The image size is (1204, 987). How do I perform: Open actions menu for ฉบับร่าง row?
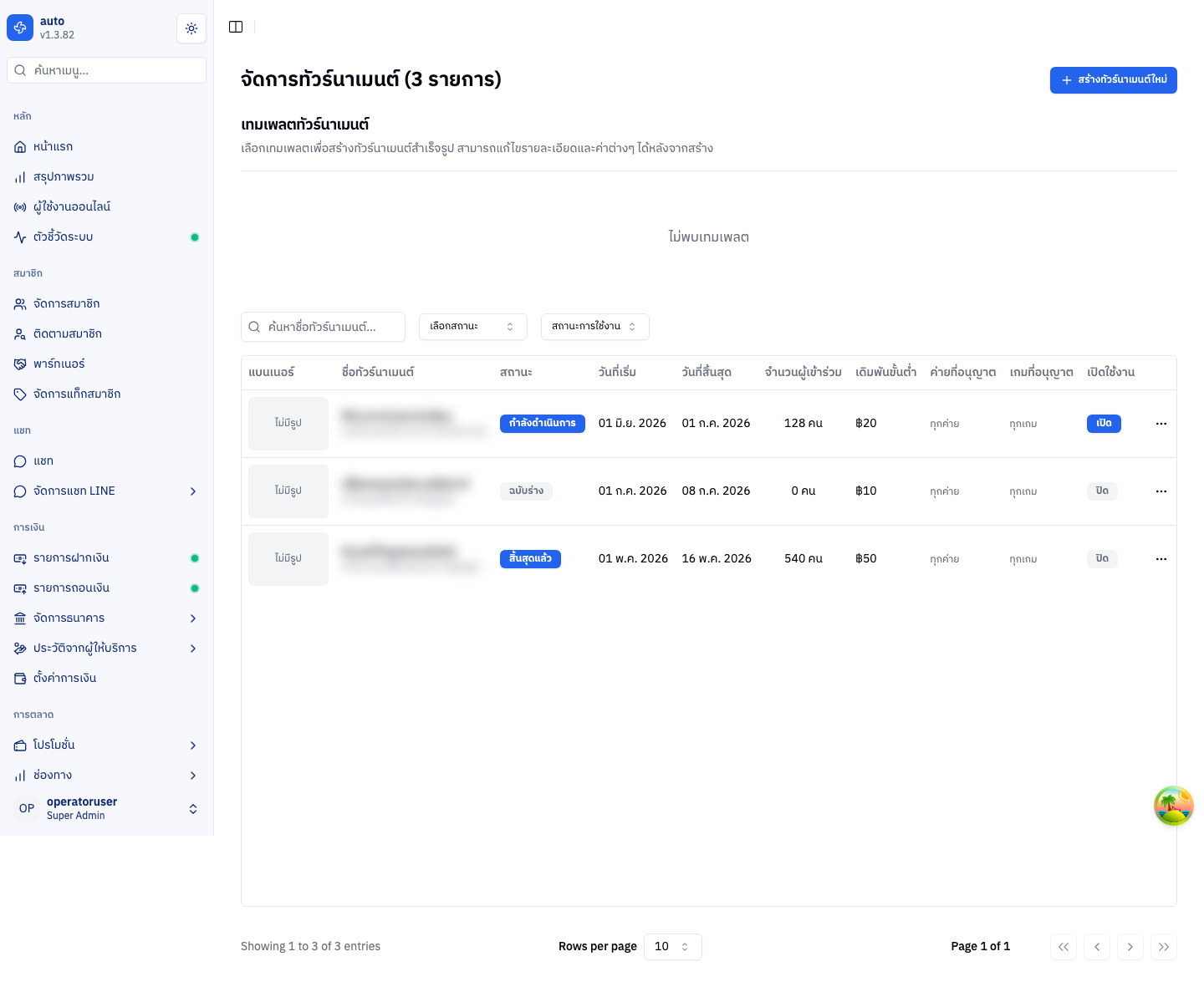click(1161, 491)
